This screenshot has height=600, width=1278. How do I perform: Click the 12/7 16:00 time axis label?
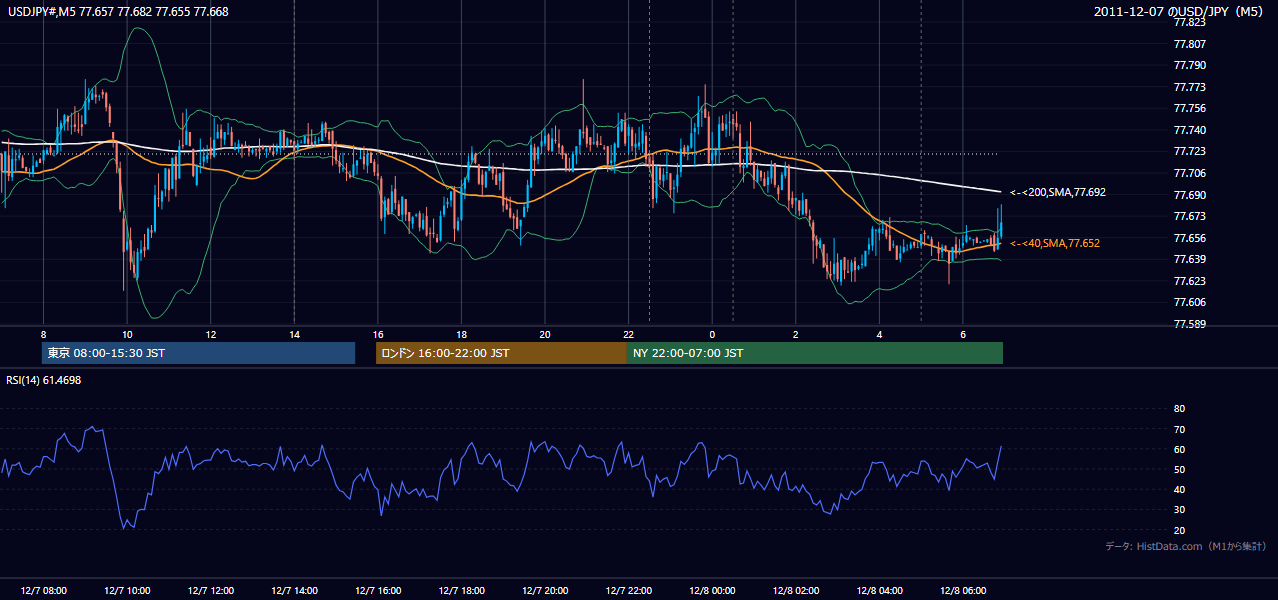click(x=378, y=590)
